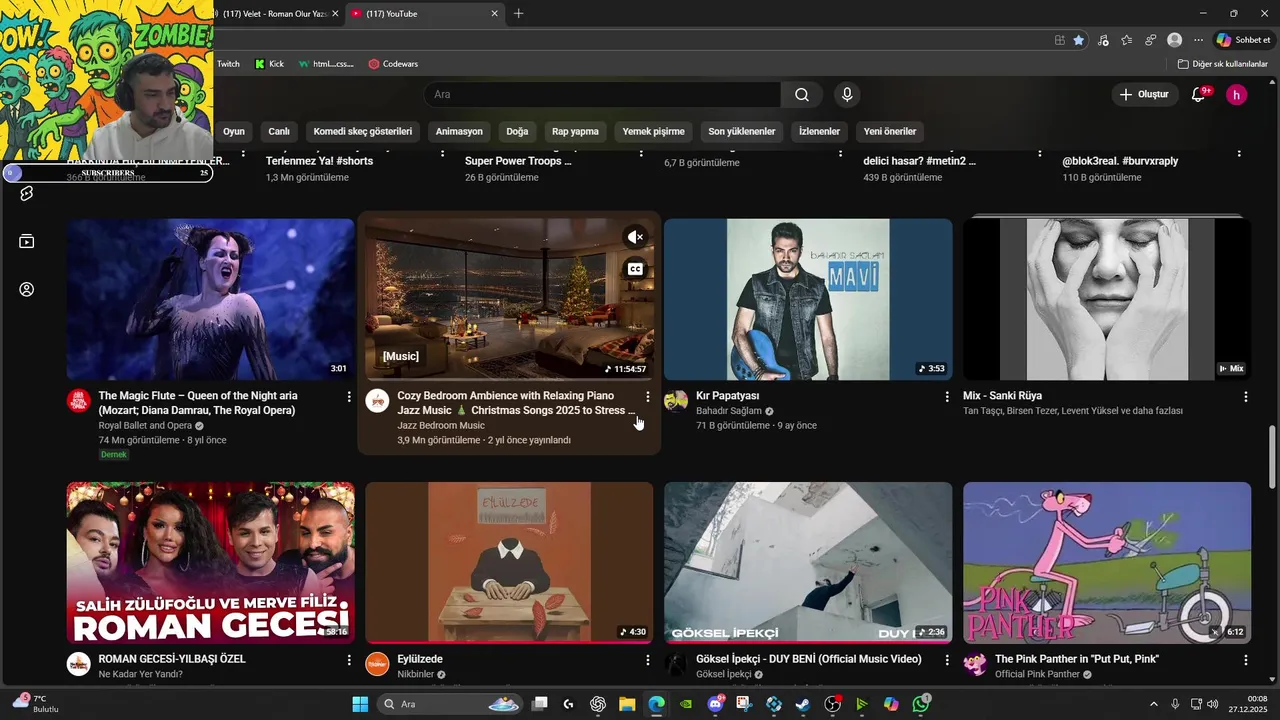Switch to Velet - Roman Olur browser tab
This screenshot has width=1280, height=720.
(x=275, y=14)
